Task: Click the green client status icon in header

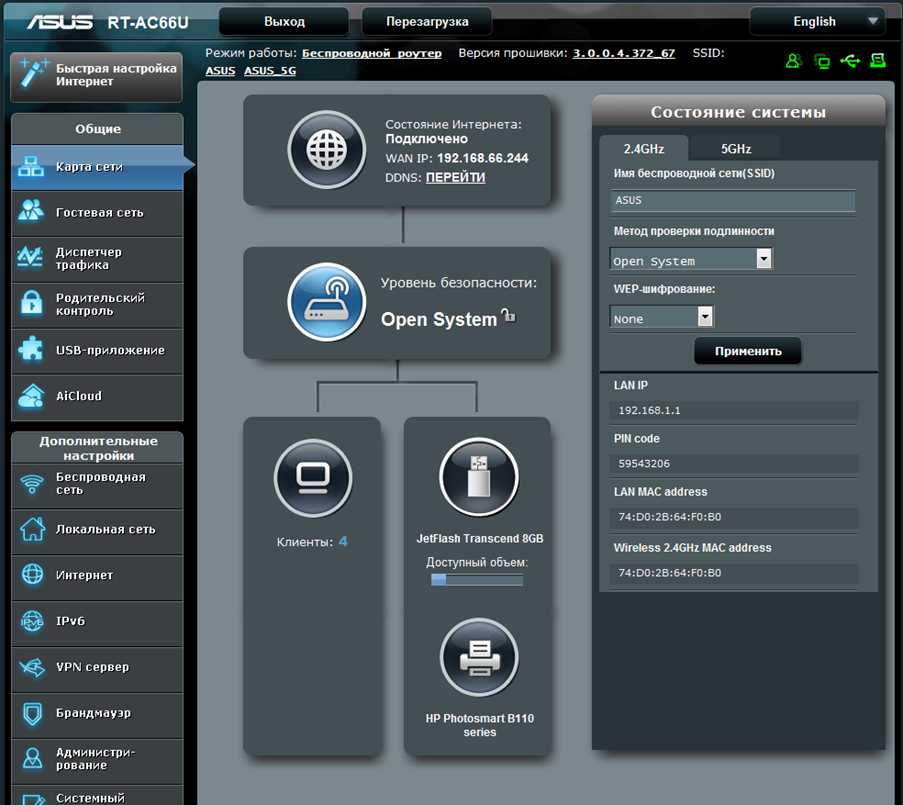Action: click(x=822, y=60)
